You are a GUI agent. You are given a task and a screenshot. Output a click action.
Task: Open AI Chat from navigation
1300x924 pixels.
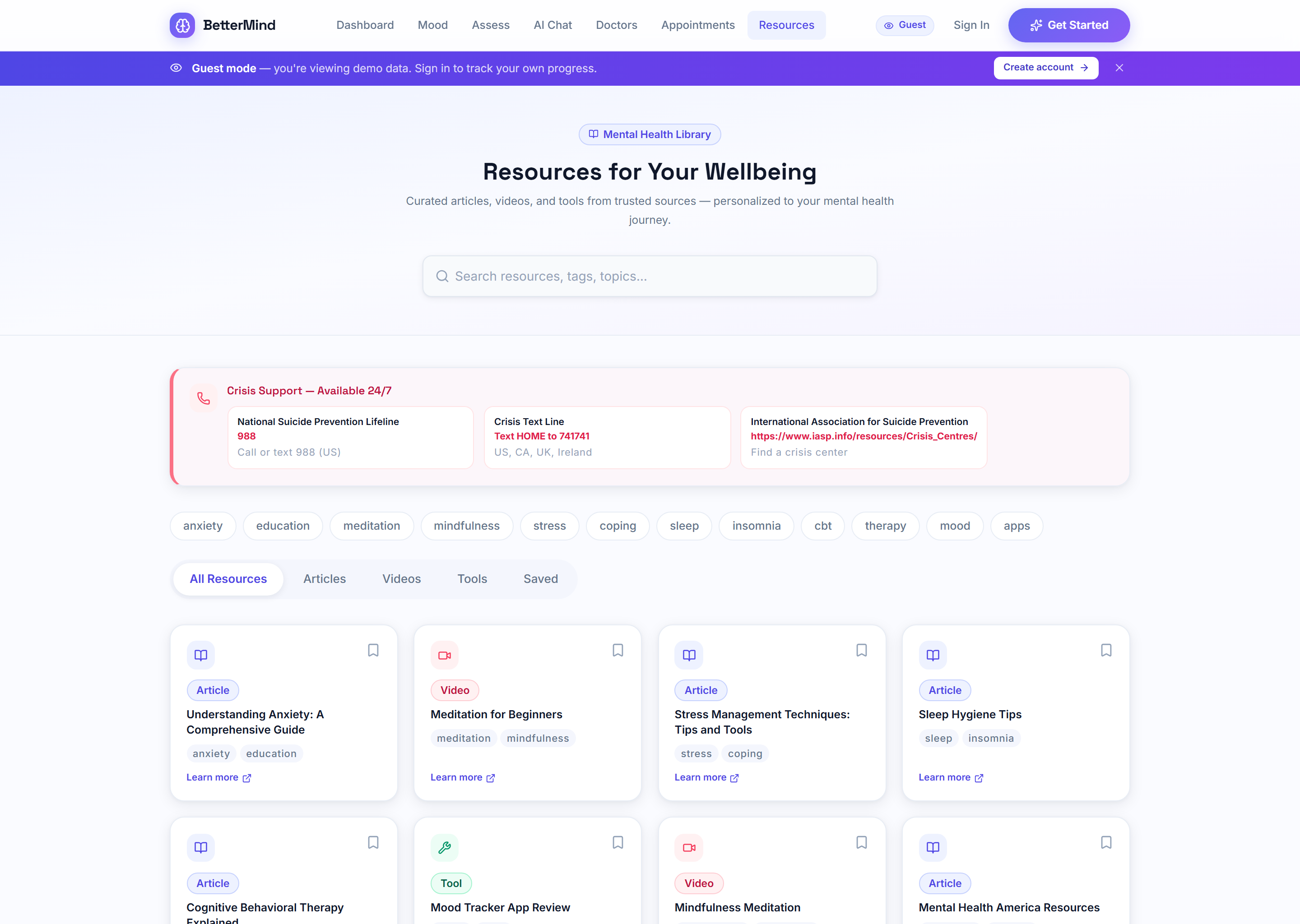coord(552,25)
